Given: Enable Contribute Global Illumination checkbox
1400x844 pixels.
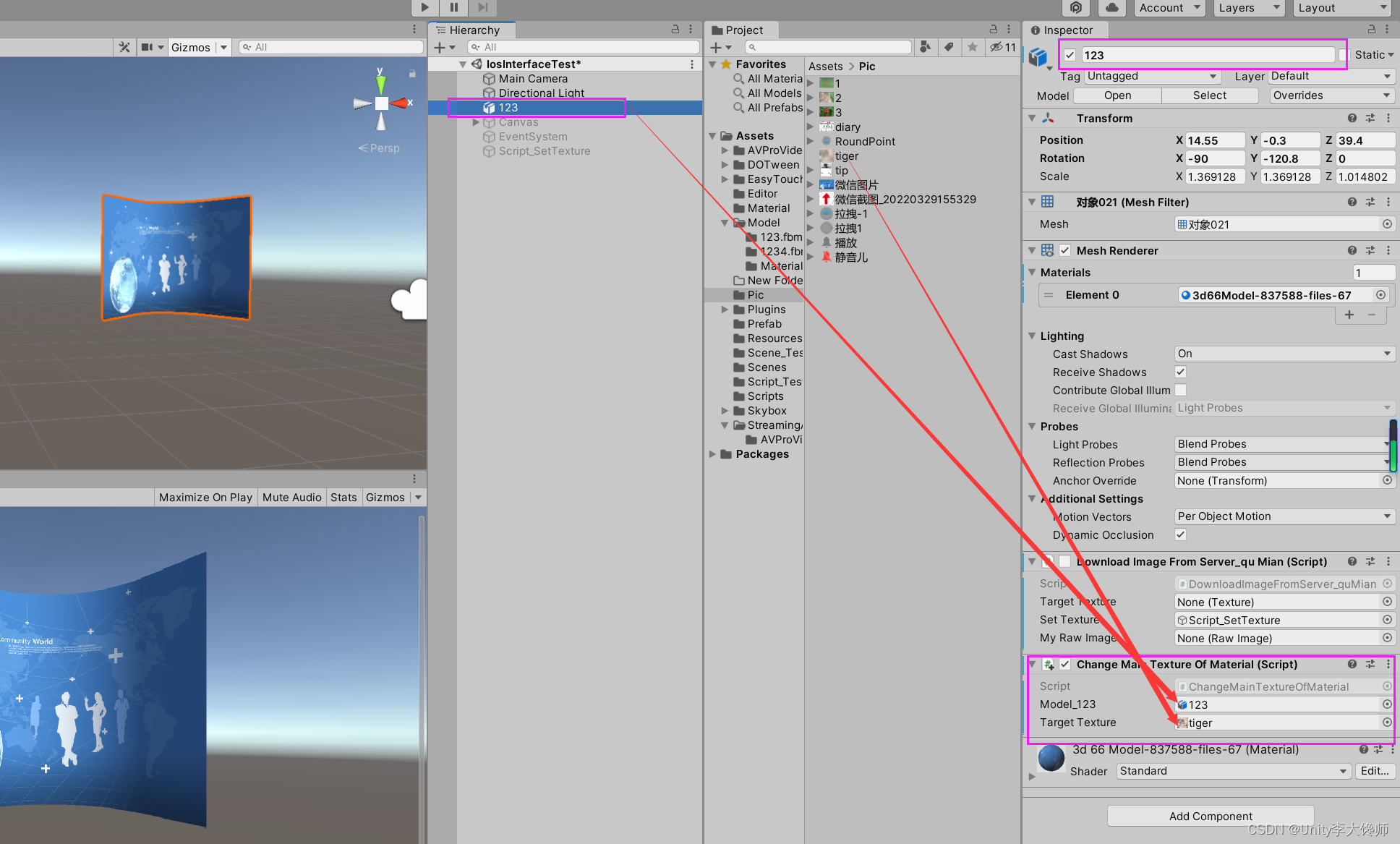Looking at the screenshot, I should click(x=1180, y=390).
